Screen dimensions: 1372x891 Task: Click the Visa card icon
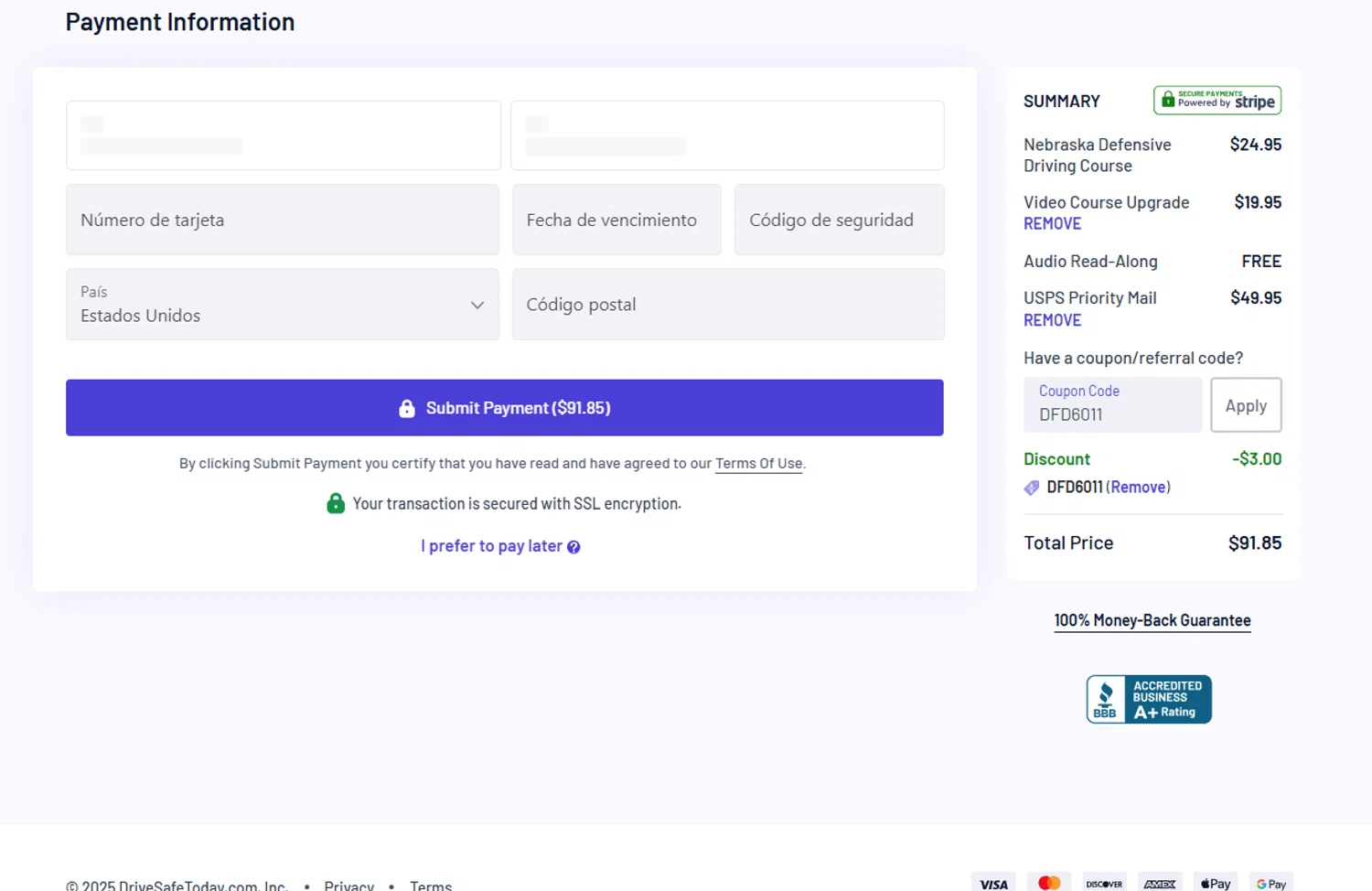click(x=993, y=883)
